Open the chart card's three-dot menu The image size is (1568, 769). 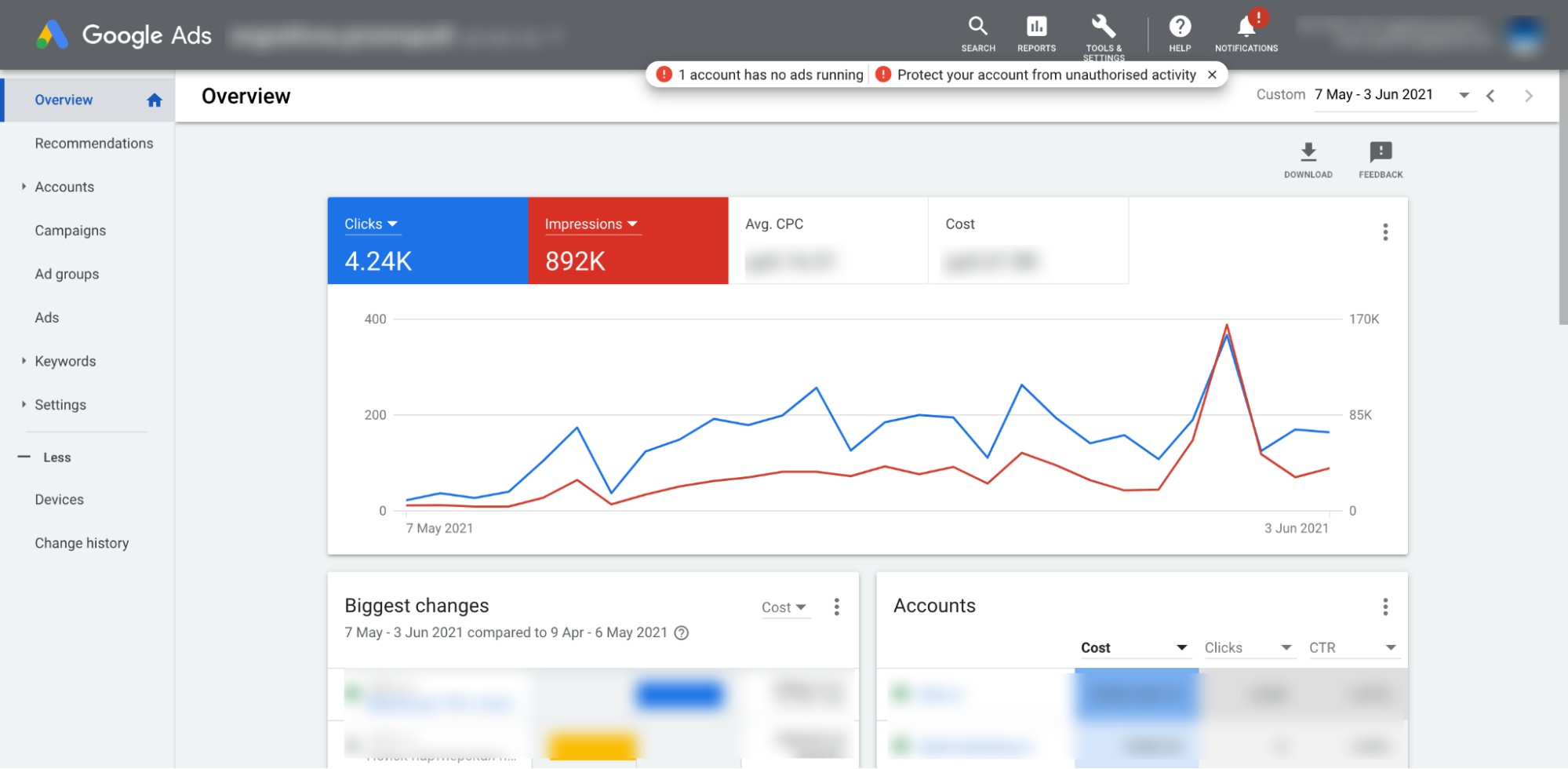pyautogui.click(x=1385, y=232)
